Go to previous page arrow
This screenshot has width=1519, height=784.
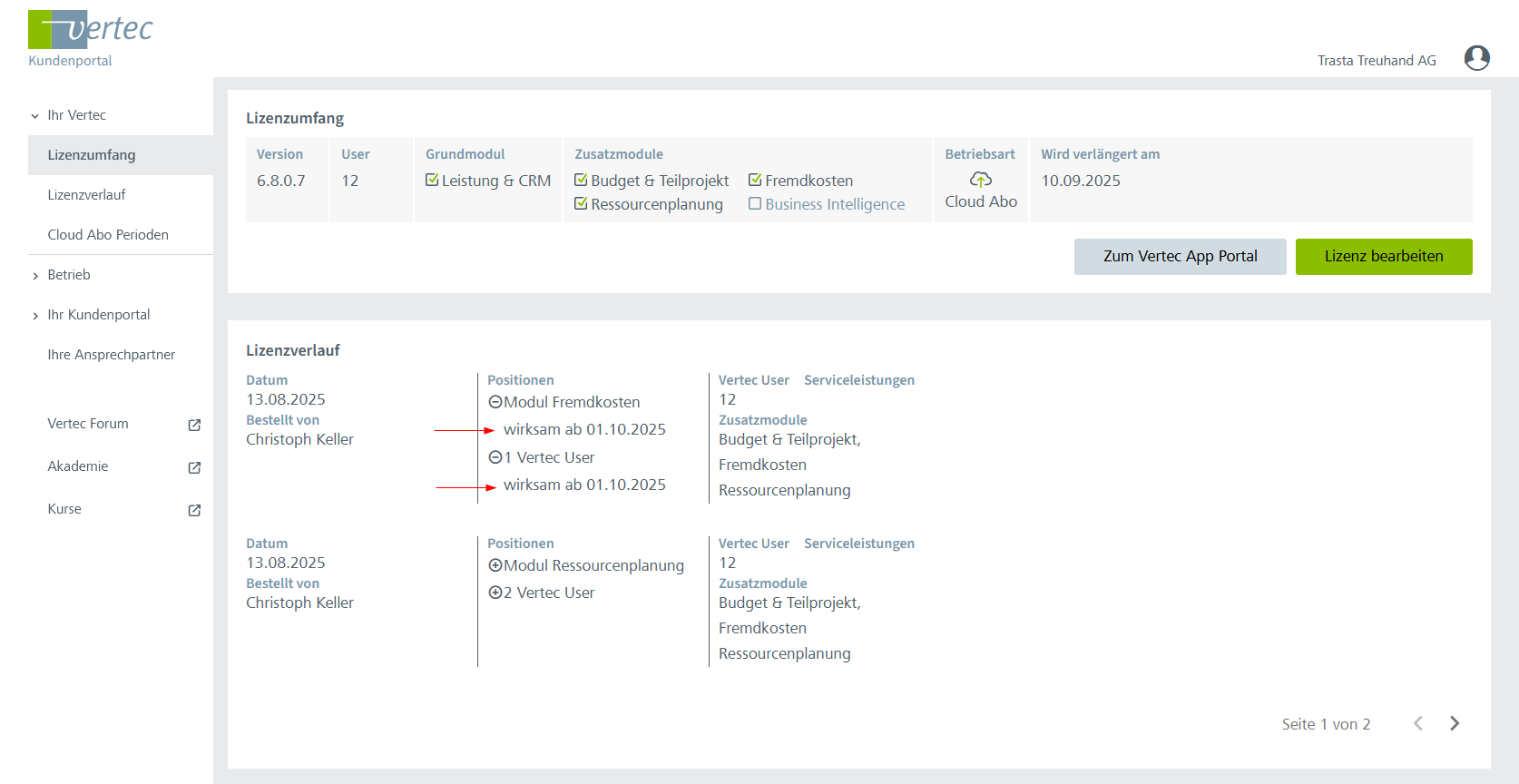pos(1418,723)
